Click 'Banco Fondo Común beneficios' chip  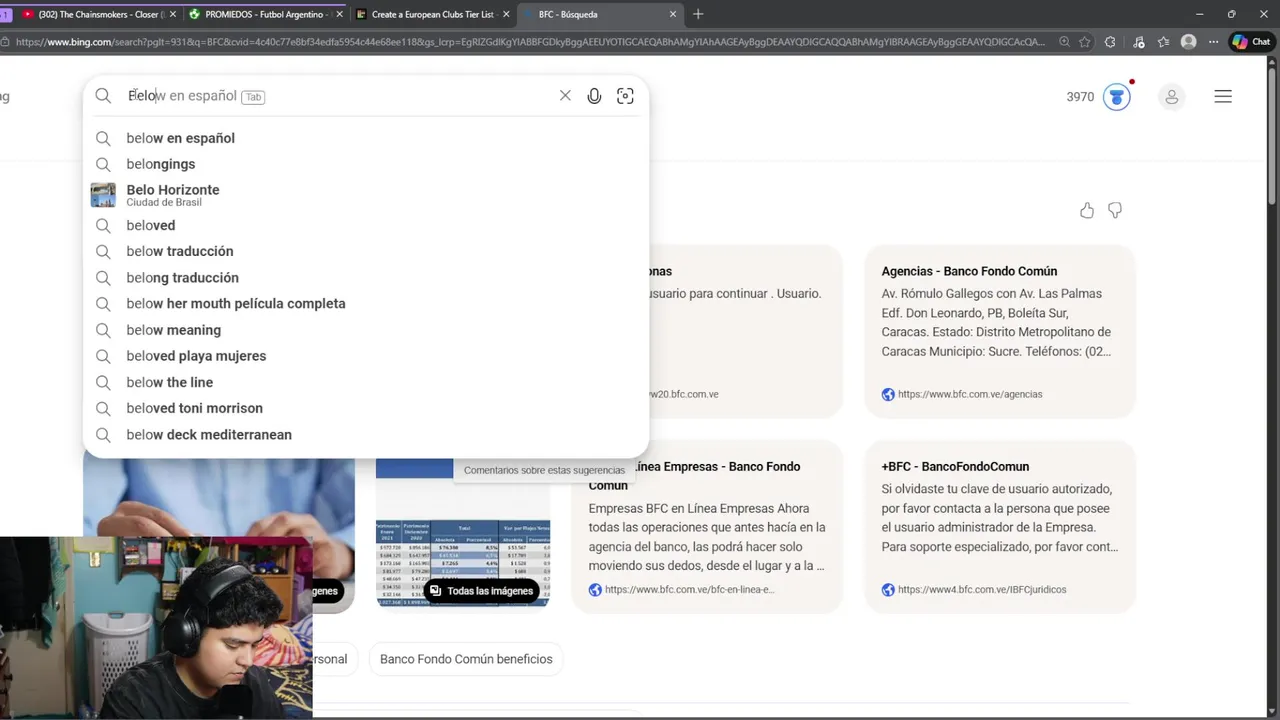click(466, 659)
